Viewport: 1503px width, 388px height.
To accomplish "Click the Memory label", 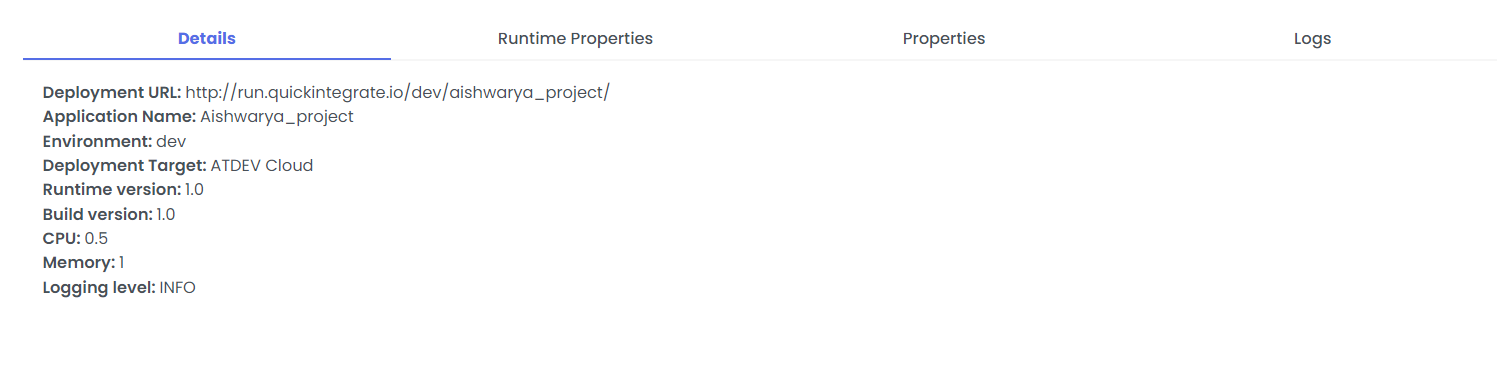I will (x=79, y=262).
